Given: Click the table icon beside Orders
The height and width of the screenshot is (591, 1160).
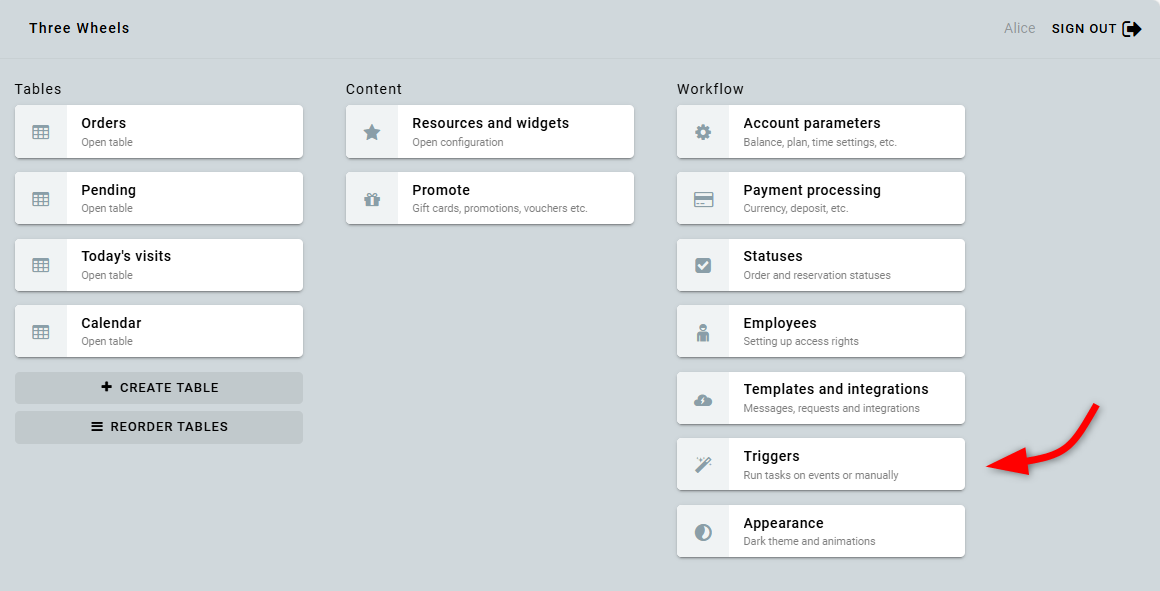Looking at the screenshot, I should (x=41, y=132).
